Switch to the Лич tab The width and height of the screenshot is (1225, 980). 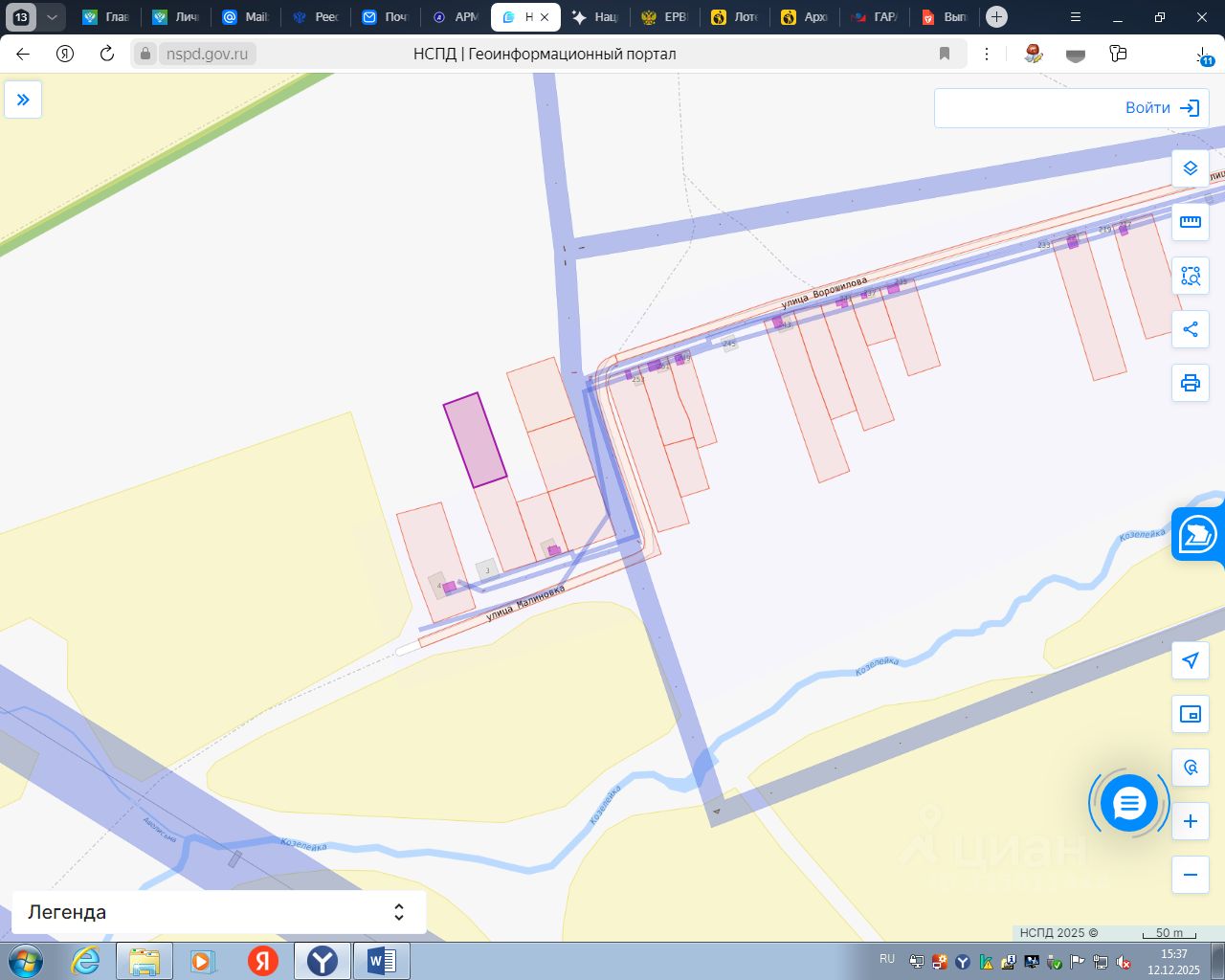175,17
